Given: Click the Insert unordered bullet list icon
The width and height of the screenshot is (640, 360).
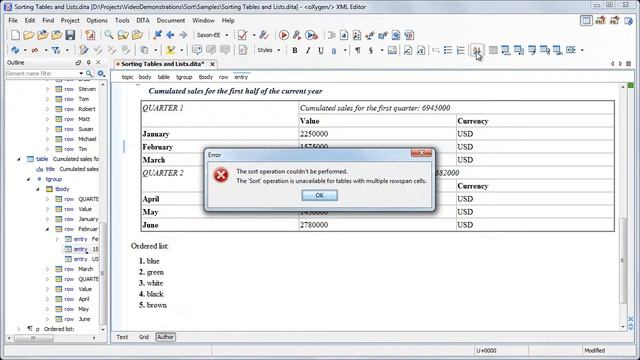Looking at the screenshot, I should [x=448, y=50].
